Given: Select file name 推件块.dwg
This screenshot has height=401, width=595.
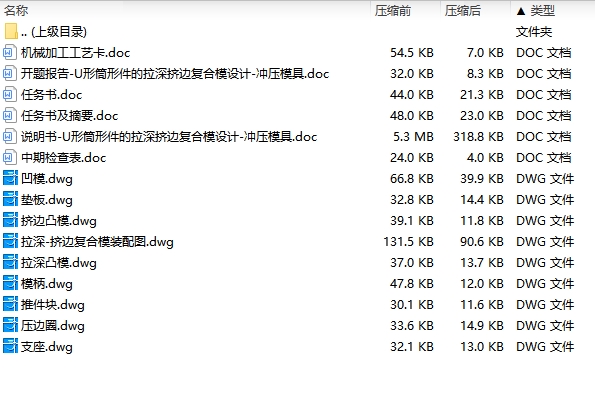Looking at the screenshot, I should 53,305.
